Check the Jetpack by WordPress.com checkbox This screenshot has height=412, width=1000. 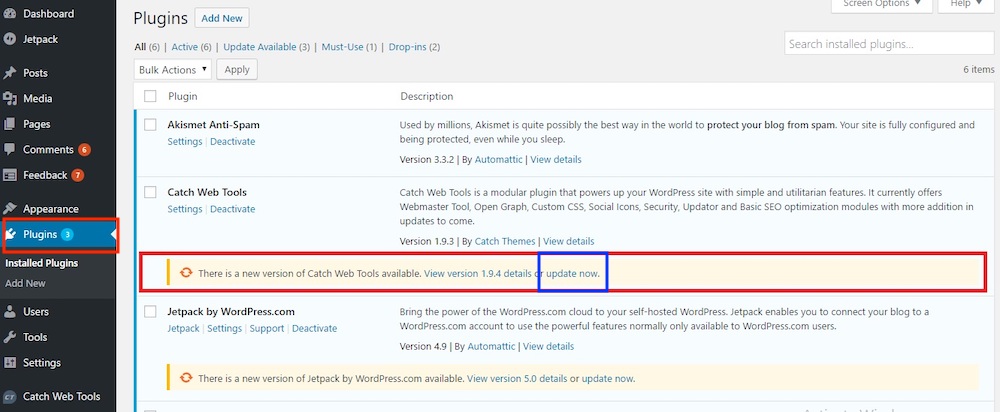(150, 311)
